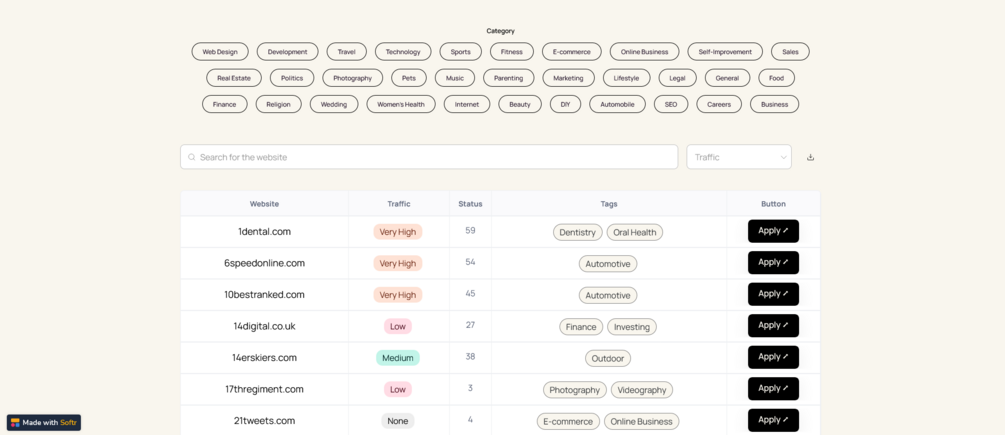Click the search magnifier icon
Screen dimensions: 1005x435
pos(192,157)
